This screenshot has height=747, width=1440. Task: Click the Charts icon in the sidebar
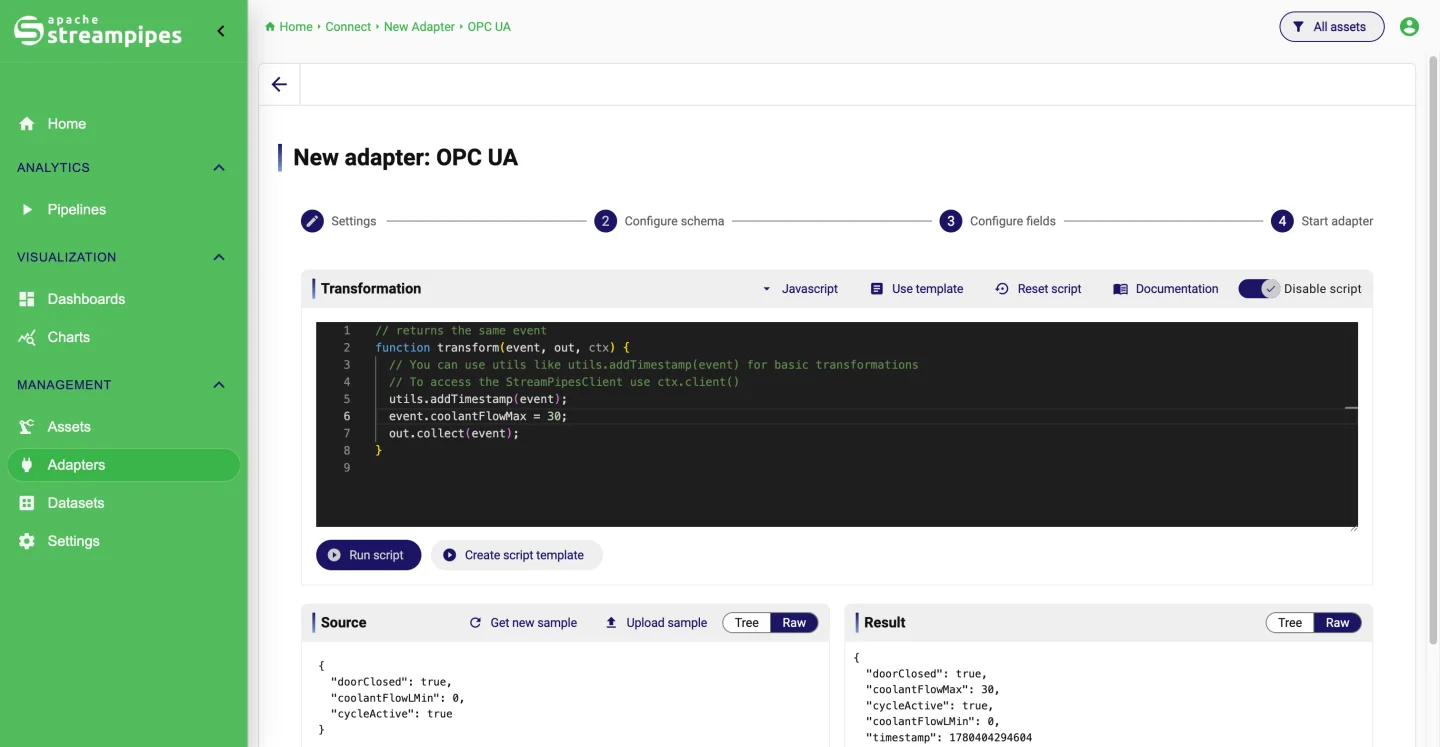(27, 337)
